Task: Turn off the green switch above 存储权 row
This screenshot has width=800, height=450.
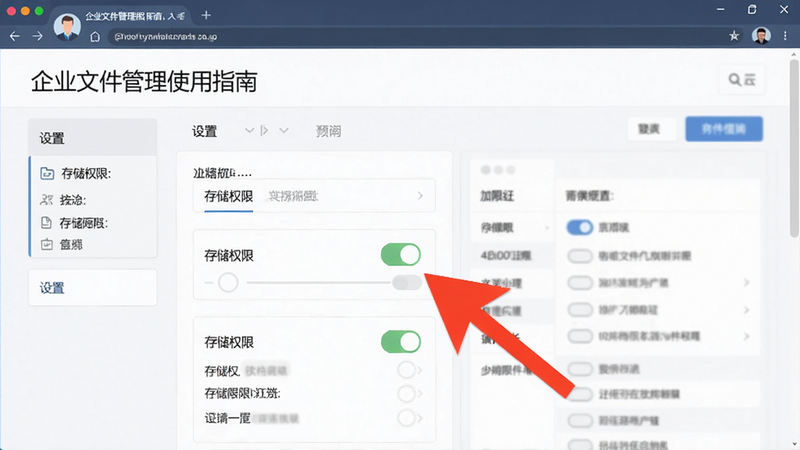Action: [x=401, y=342]
